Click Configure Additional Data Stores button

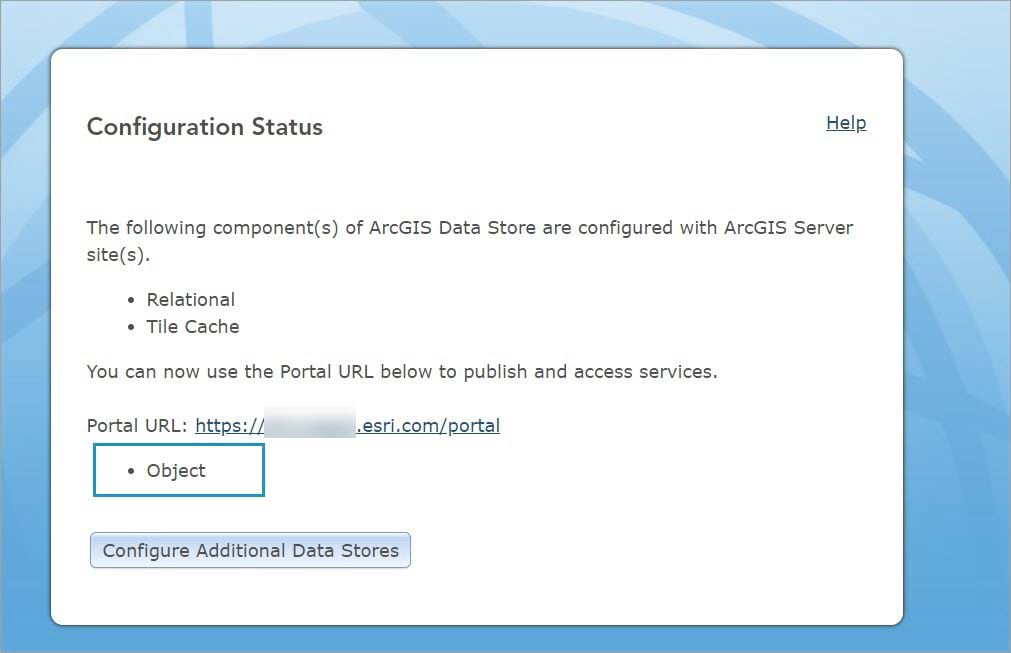pyautogui.click(x=250, y=551)
